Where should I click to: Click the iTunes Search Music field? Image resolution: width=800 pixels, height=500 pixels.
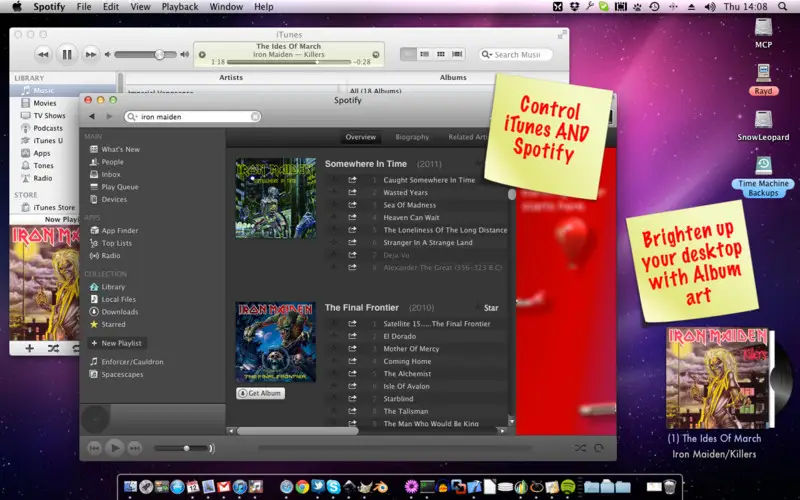point(516,54)
